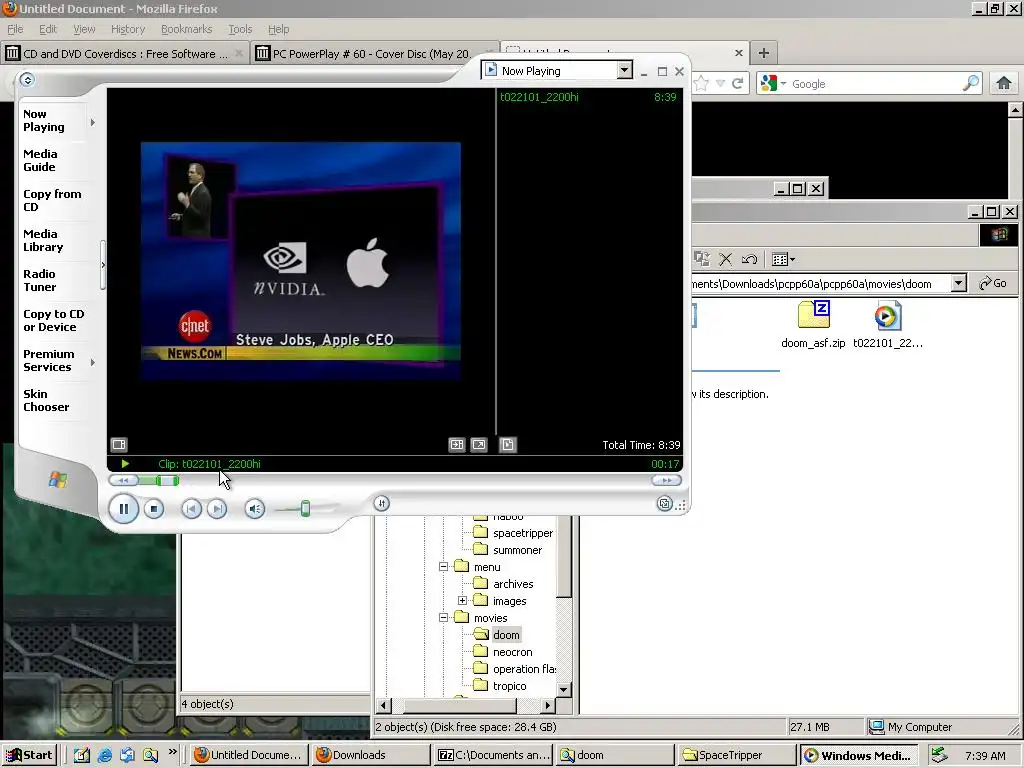Open the Media Guide section

pyautogui.click(x=40, y=161)
